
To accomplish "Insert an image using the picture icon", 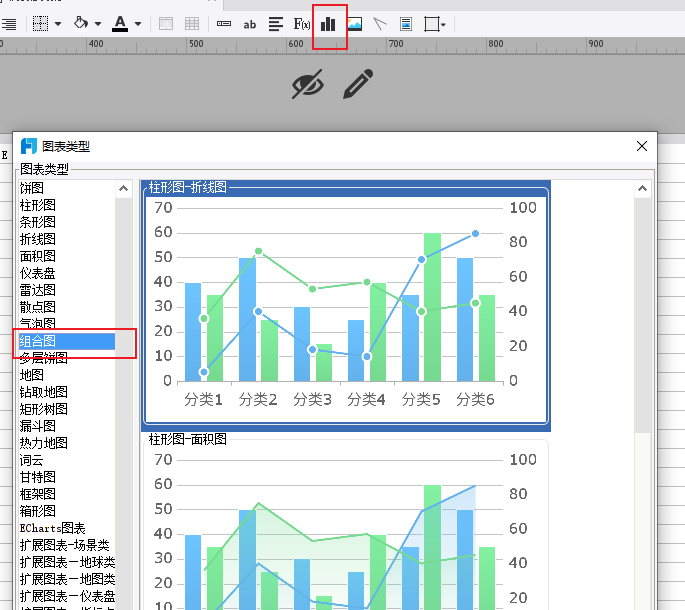I will click(x=354, y=24).
